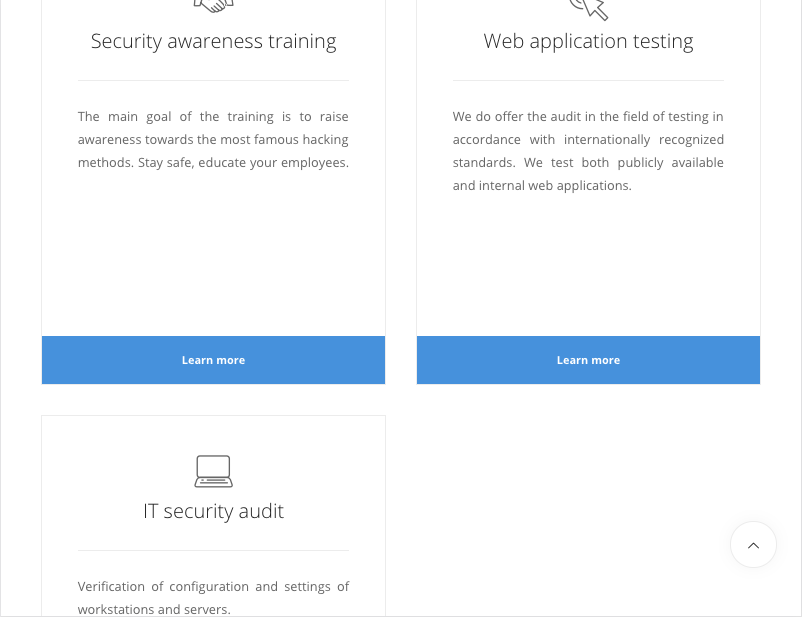
Task: Click the paragraph starting 'The main goal of the training'
Action: coord(213,139)
